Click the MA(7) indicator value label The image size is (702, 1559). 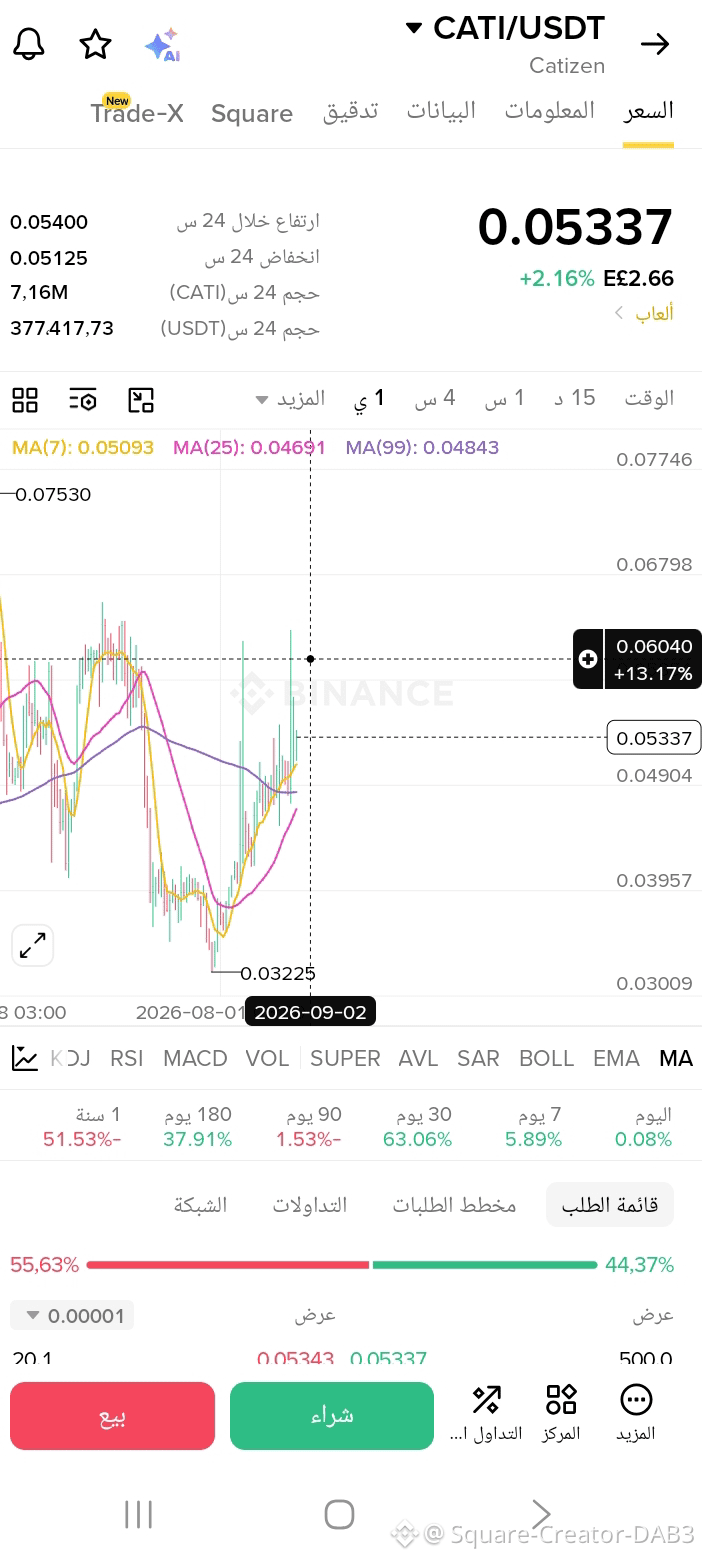coord(83,448)
